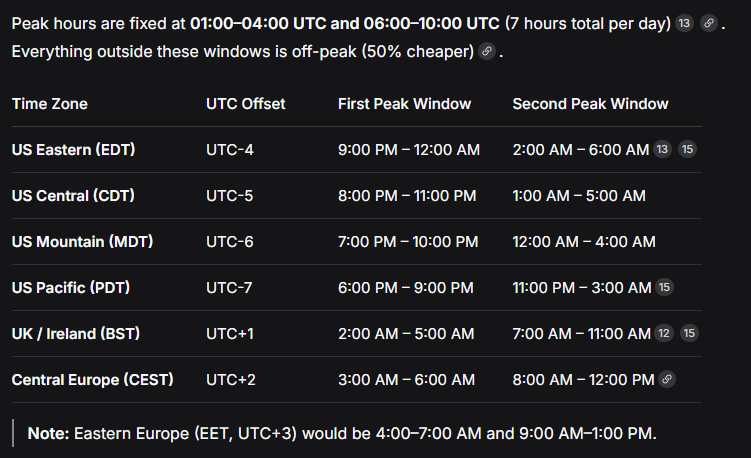
Task: Open citation 15 in the US Eastern row
Action: [687, 149]
